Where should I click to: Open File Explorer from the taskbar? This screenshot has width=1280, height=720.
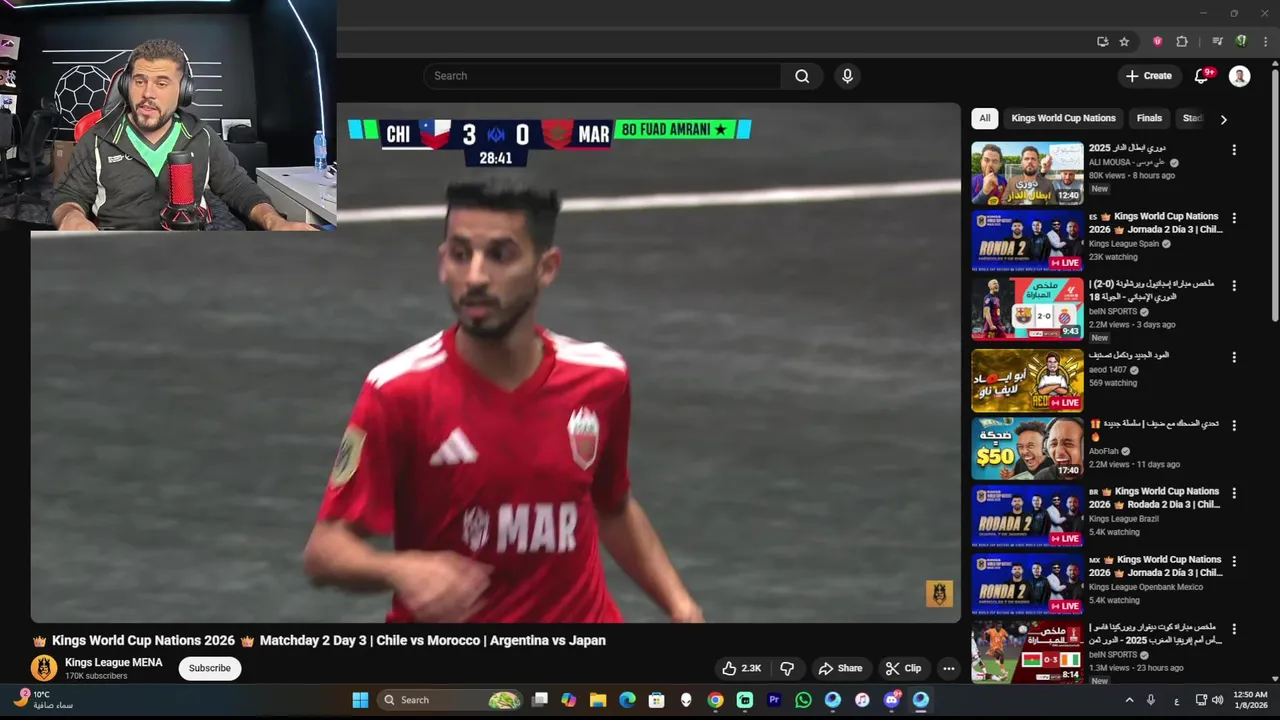(598, 700)
